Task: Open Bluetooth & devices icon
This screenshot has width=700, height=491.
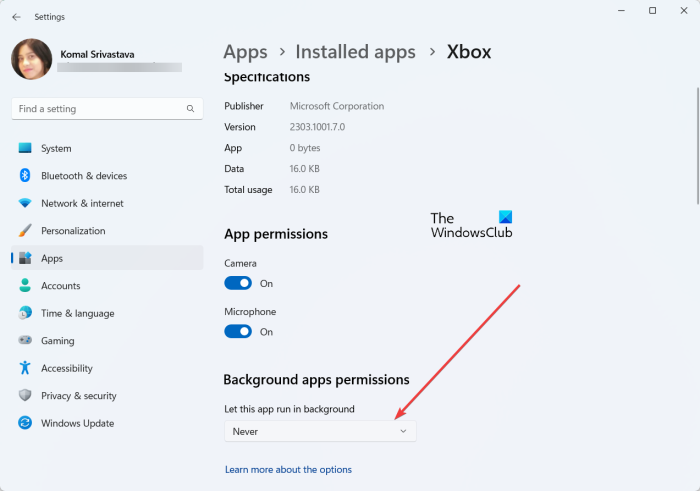Action: [25, 176]
